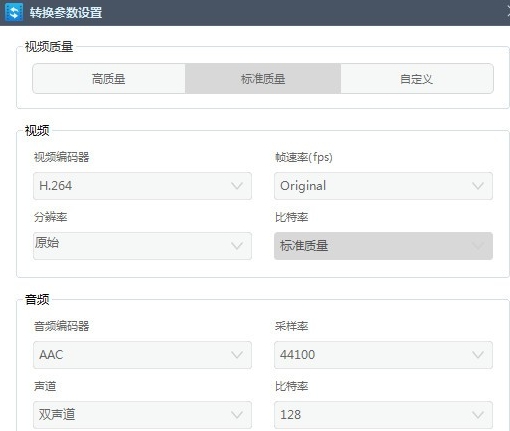Switch to 自定义 quality mode
Screen dimensions: 510x431
(x=417, y=79)
